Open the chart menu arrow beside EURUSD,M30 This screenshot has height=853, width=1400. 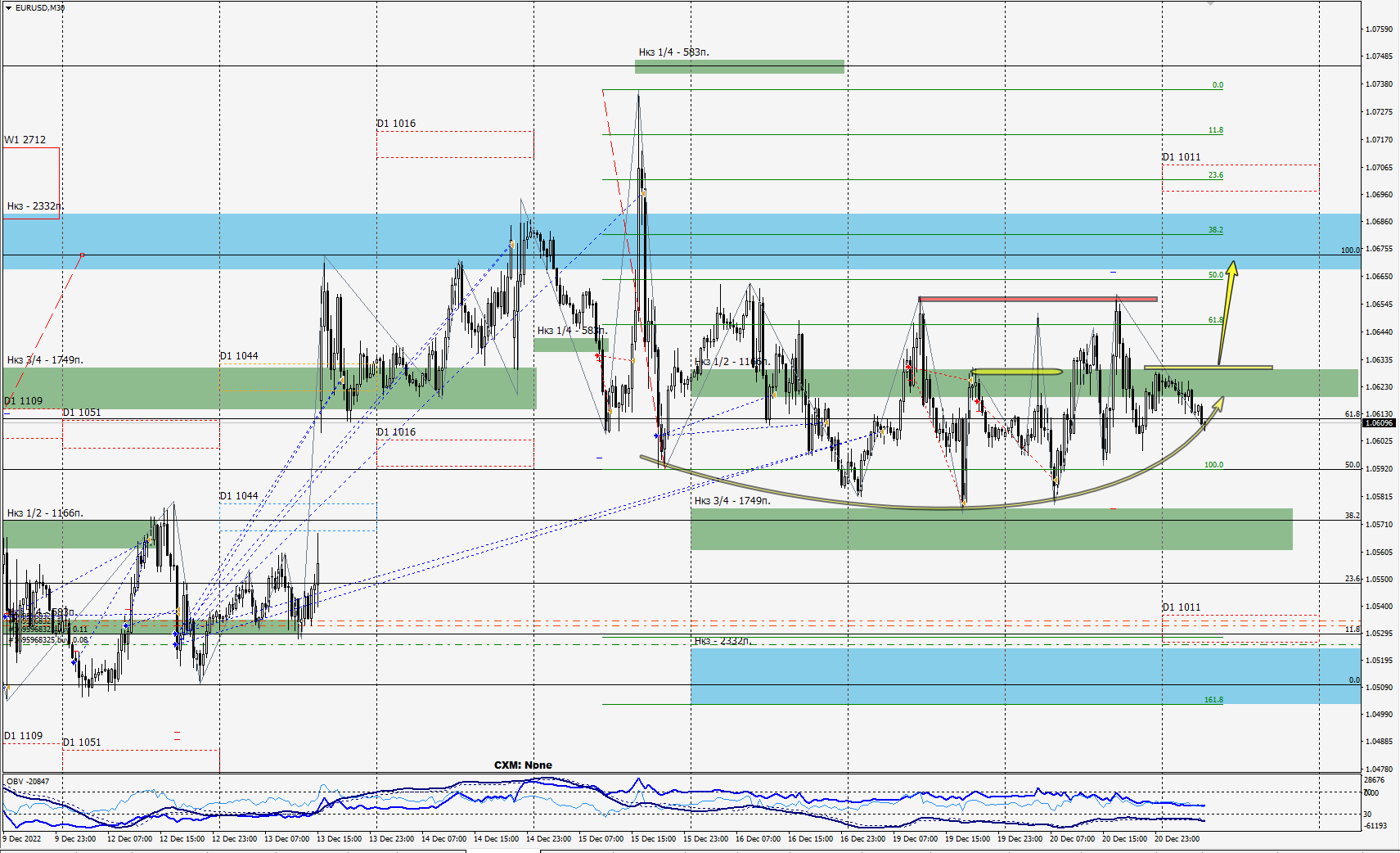pos(8,7)
